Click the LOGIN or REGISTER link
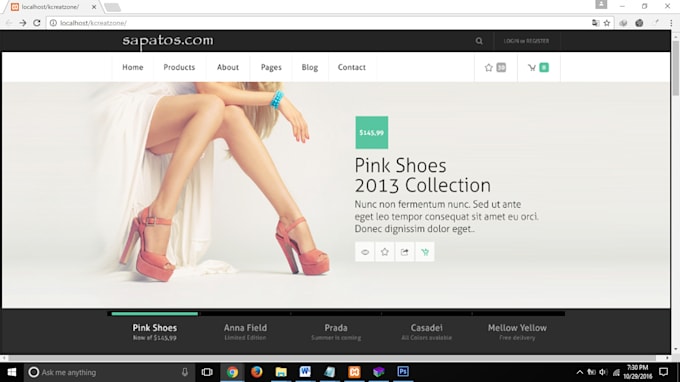 [526, 41]
